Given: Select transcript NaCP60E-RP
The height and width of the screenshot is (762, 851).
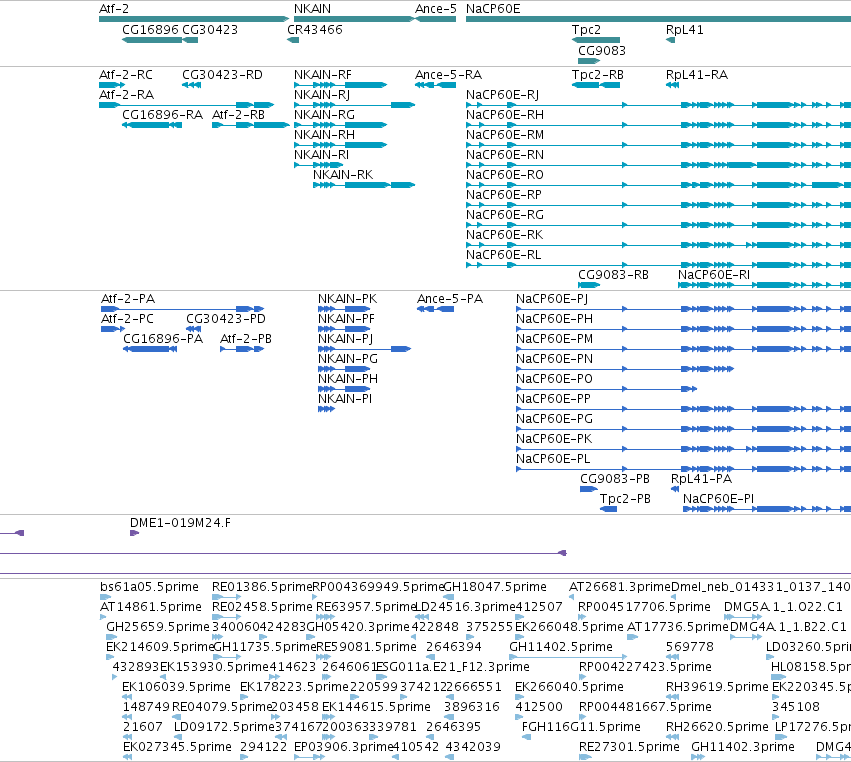Looking at the screenshot, I should (504, 195).
